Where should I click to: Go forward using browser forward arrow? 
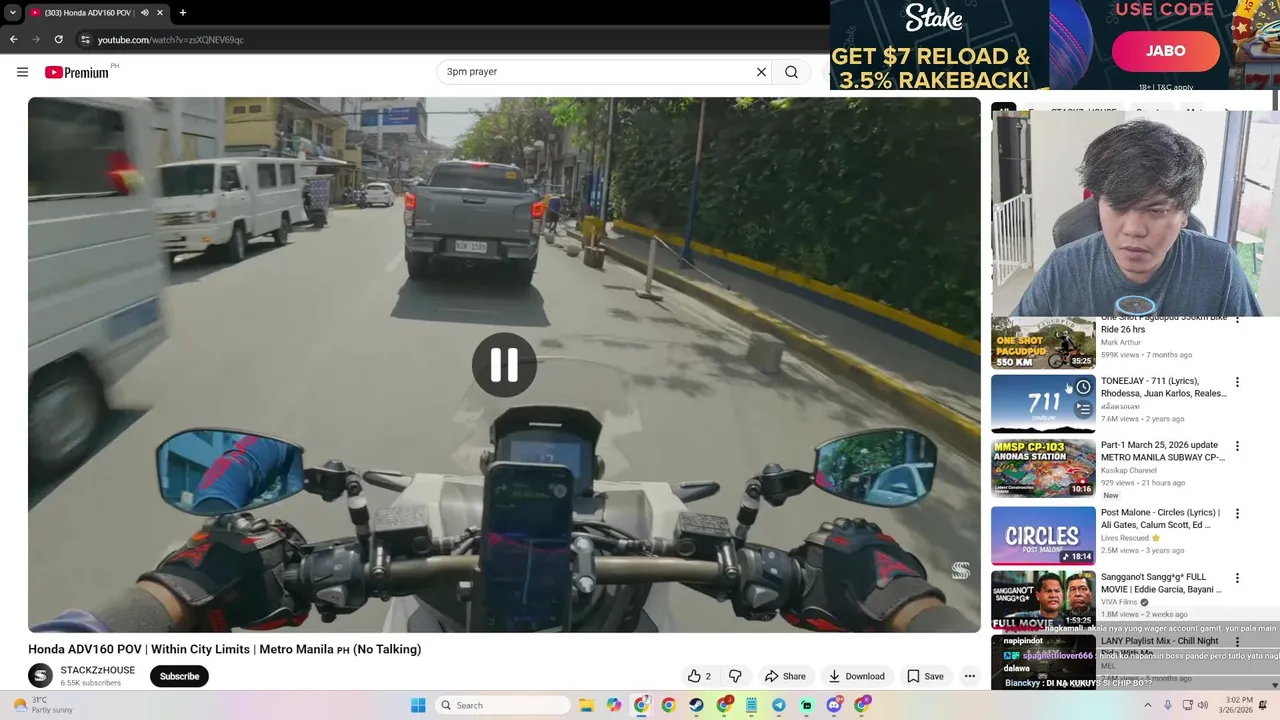tap(36, 39)
